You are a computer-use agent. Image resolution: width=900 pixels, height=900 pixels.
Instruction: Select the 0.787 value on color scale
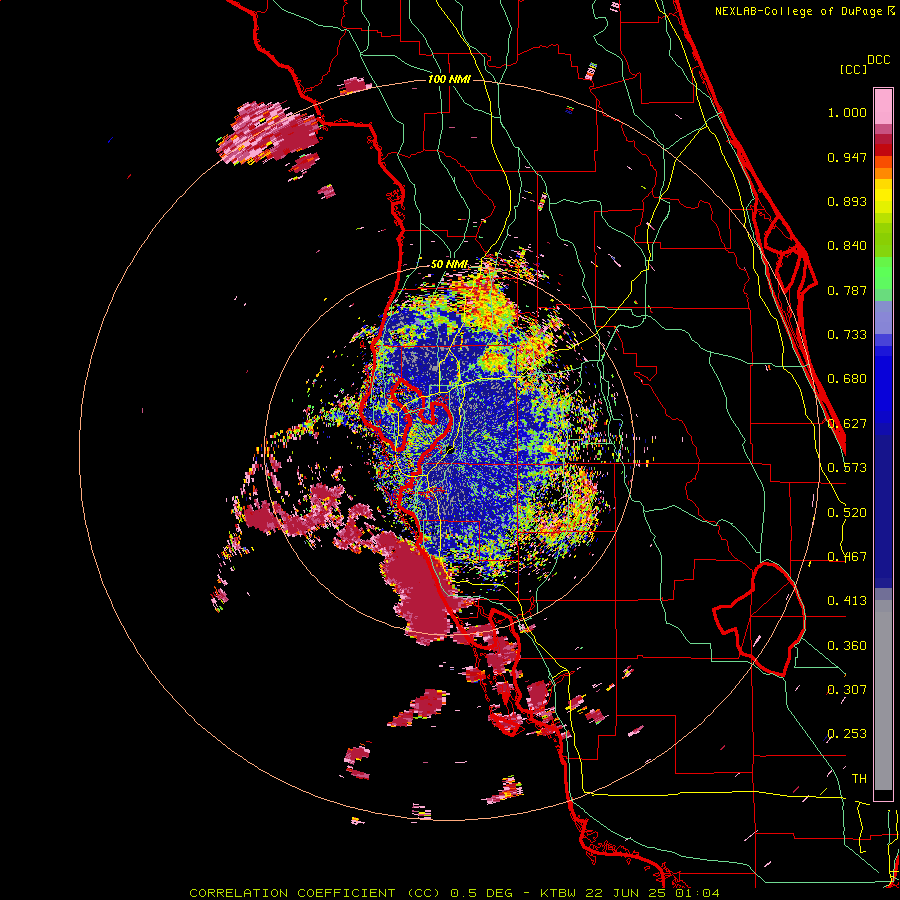[847, 290]
